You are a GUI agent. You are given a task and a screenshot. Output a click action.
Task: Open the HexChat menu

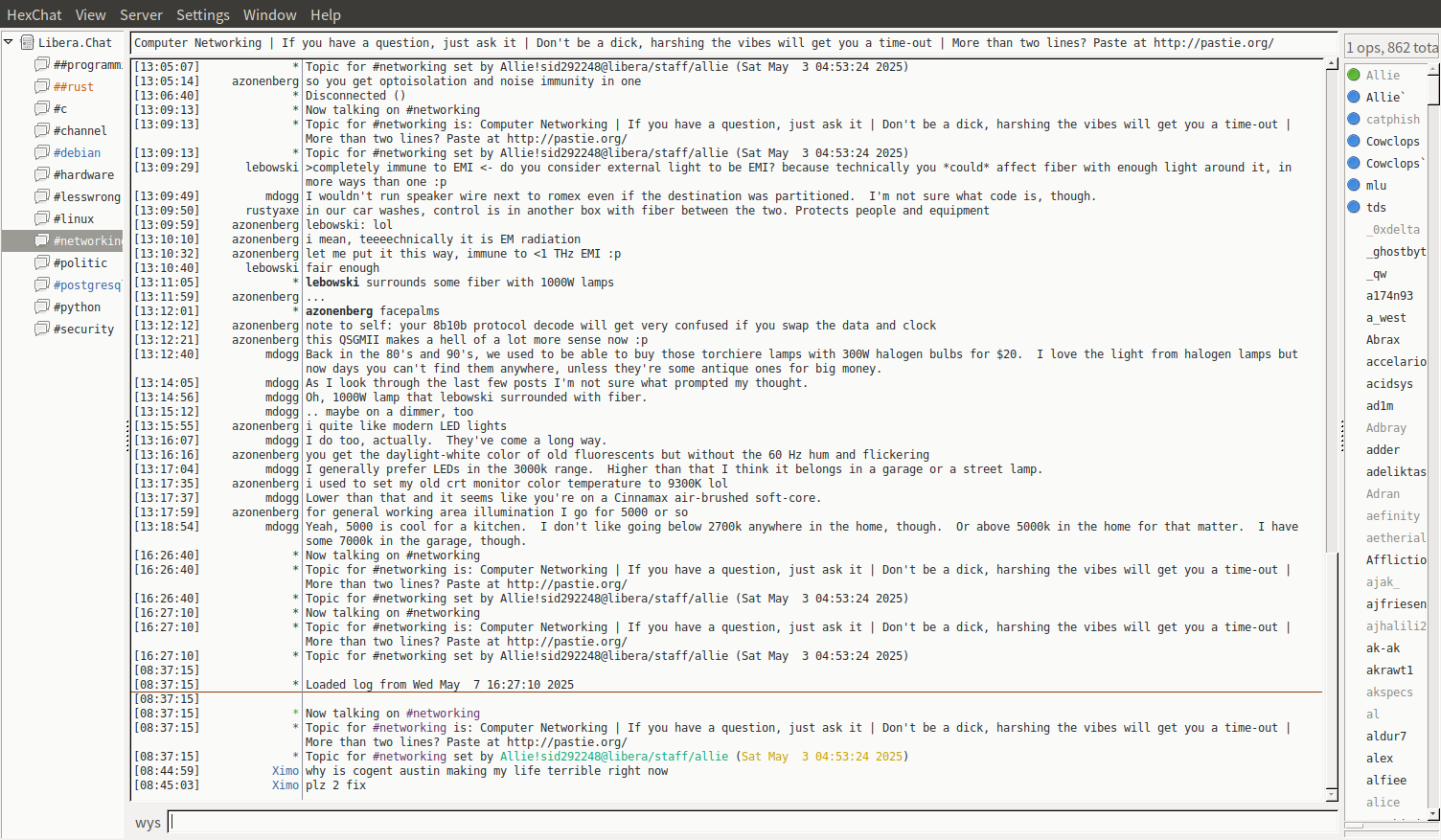pos(34,15)
